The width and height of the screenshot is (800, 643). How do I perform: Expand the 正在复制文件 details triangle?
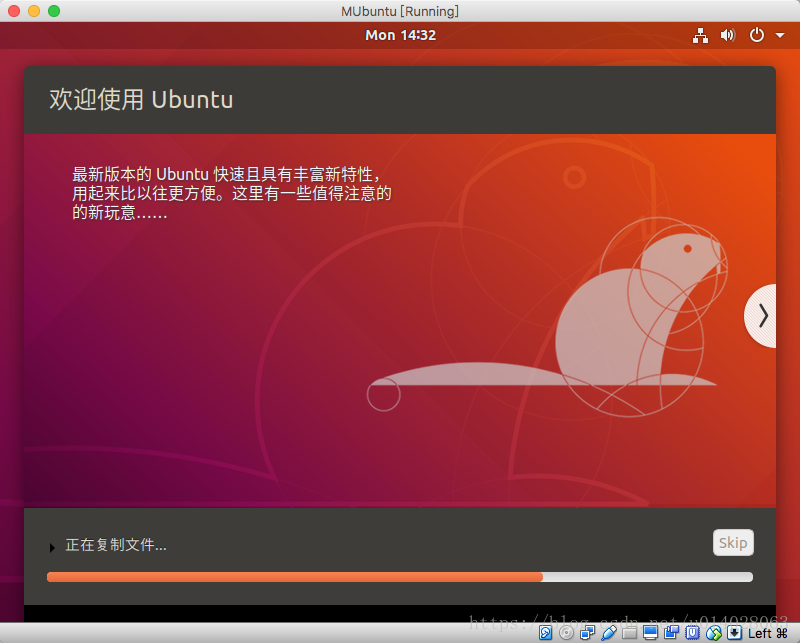(52, 548)
